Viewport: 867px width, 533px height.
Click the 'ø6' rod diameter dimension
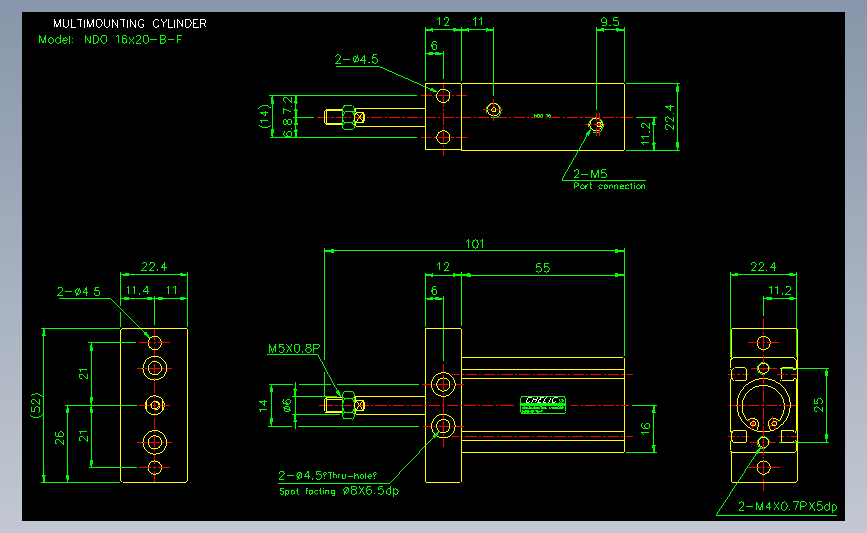(286, 405)
